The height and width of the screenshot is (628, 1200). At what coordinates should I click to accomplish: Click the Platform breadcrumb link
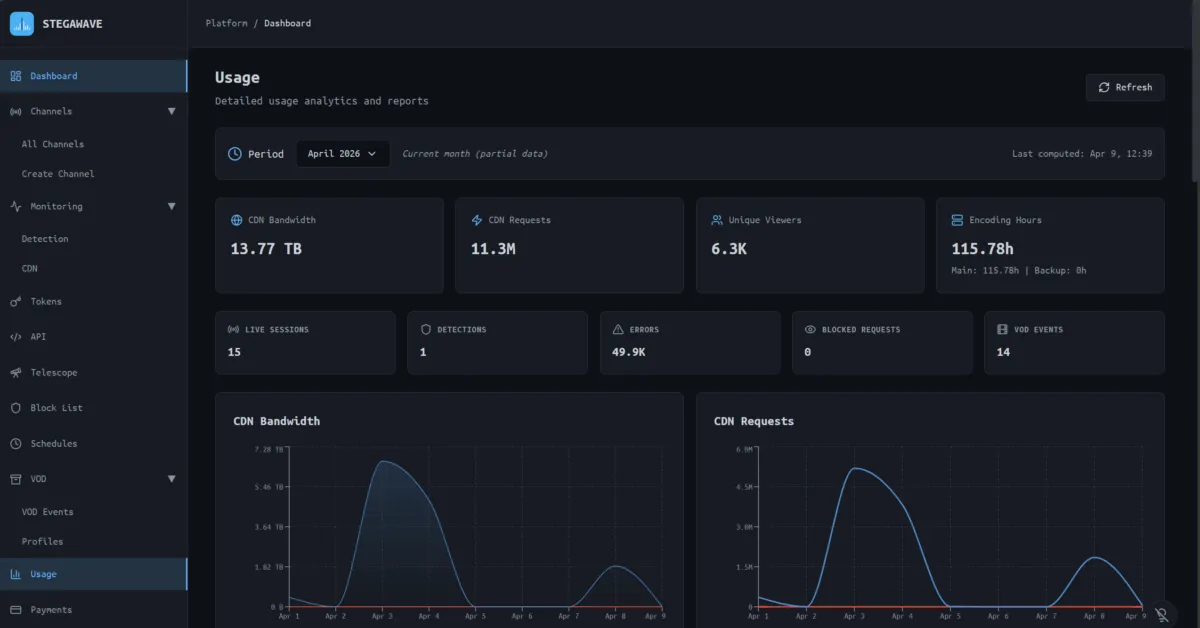[x=226, y=23]
